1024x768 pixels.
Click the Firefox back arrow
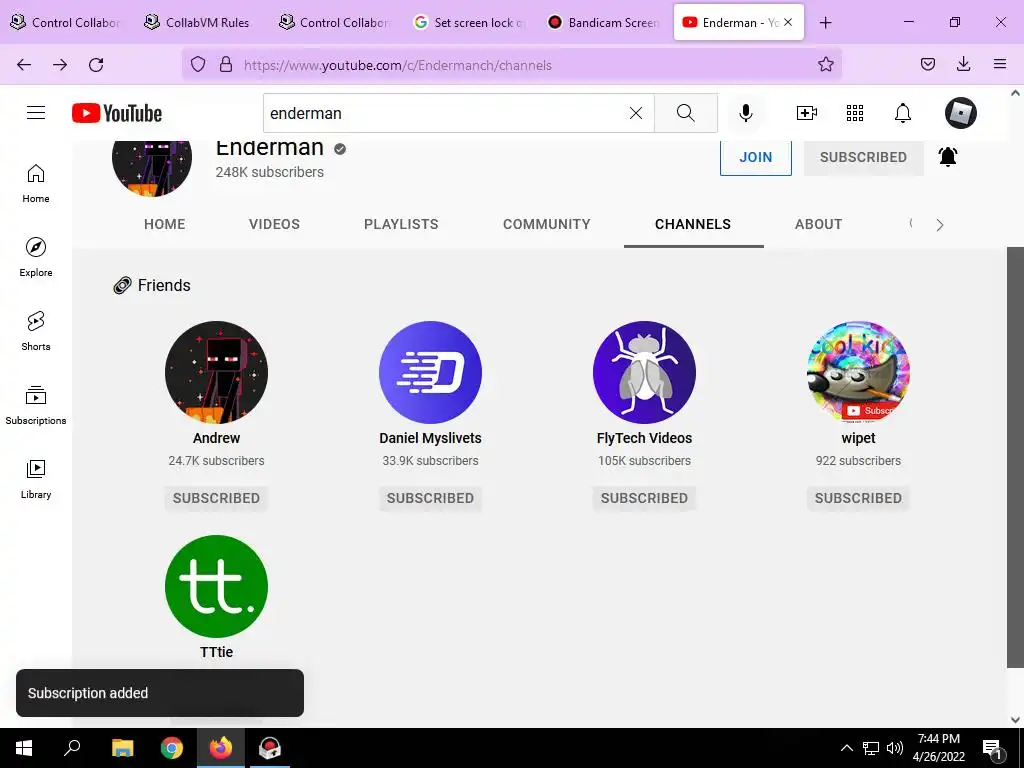(24, 65)
